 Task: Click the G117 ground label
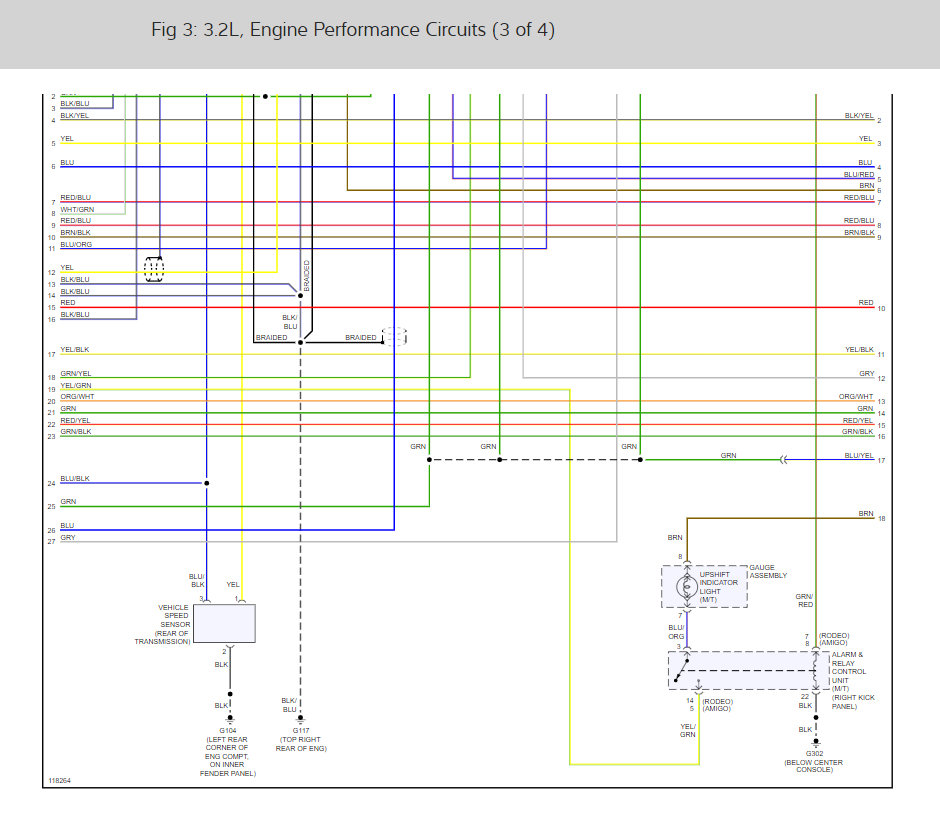tap(301, 730)
